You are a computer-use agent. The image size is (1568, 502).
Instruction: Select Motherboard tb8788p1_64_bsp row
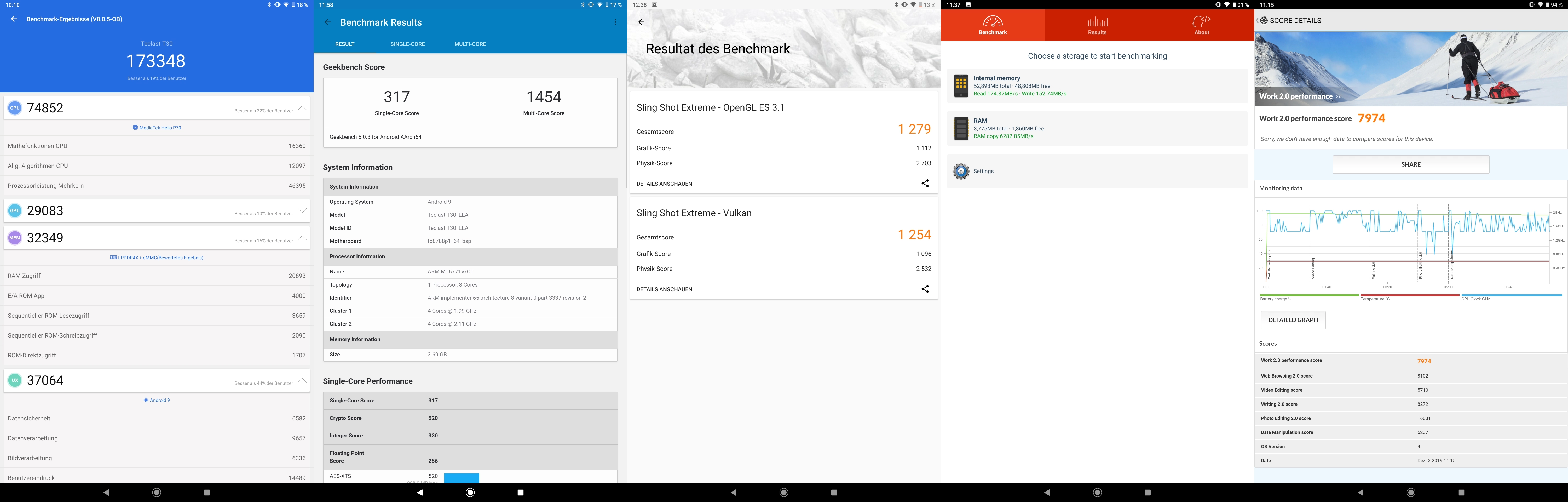(470, 241)
